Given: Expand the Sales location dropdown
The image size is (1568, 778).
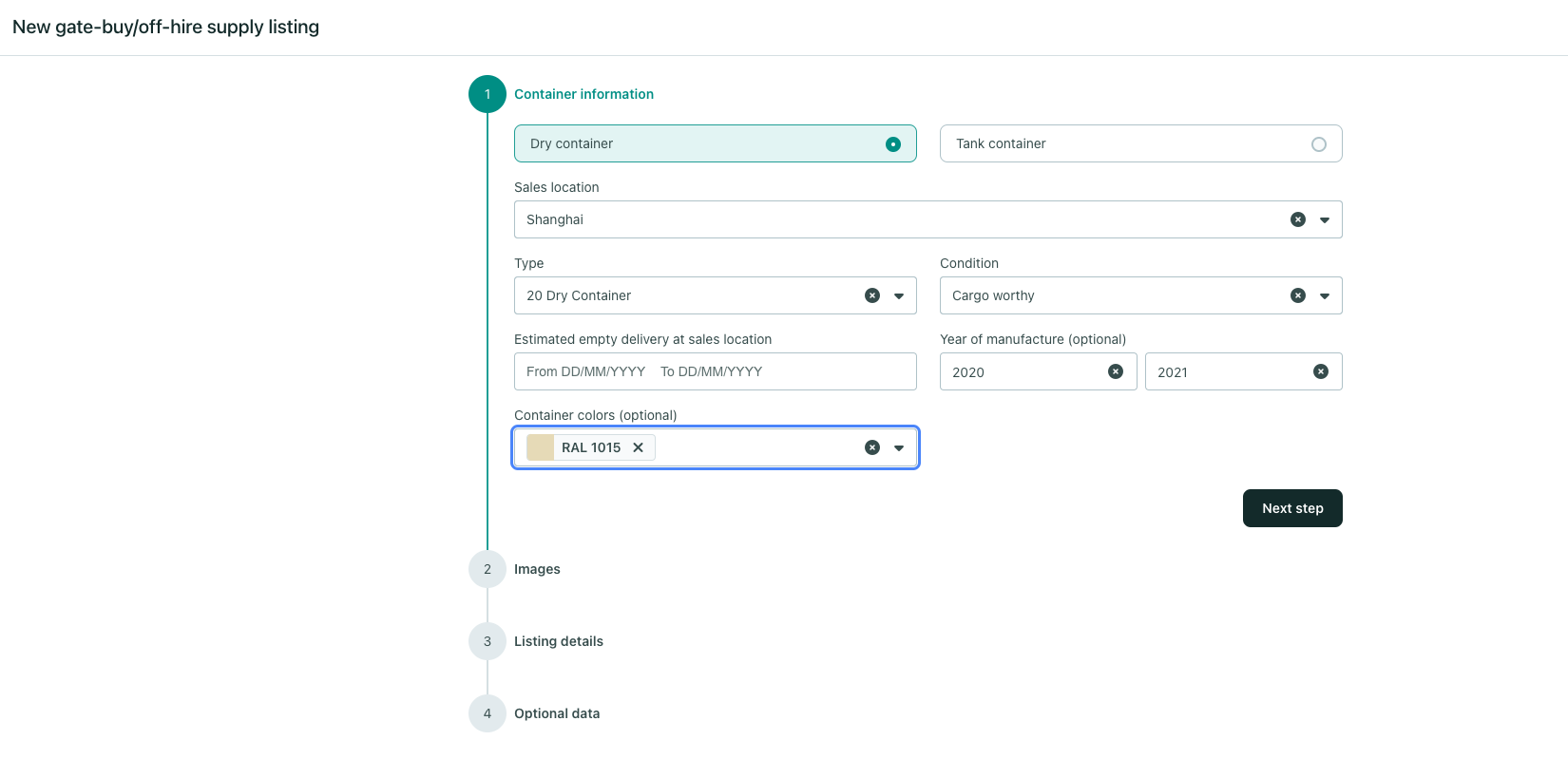Looking at the screenshot, I should tap(1324, 219).
